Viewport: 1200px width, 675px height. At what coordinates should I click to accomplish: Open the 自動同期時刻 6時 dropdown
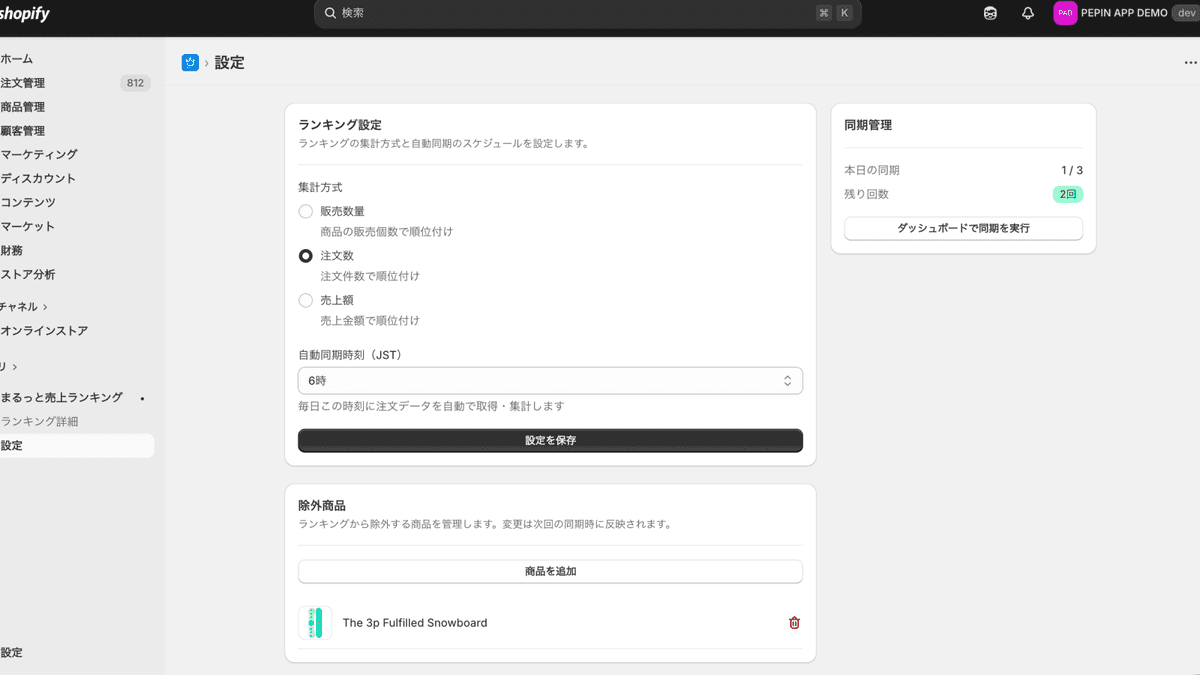pyautogui.click(x=550, y=381)
